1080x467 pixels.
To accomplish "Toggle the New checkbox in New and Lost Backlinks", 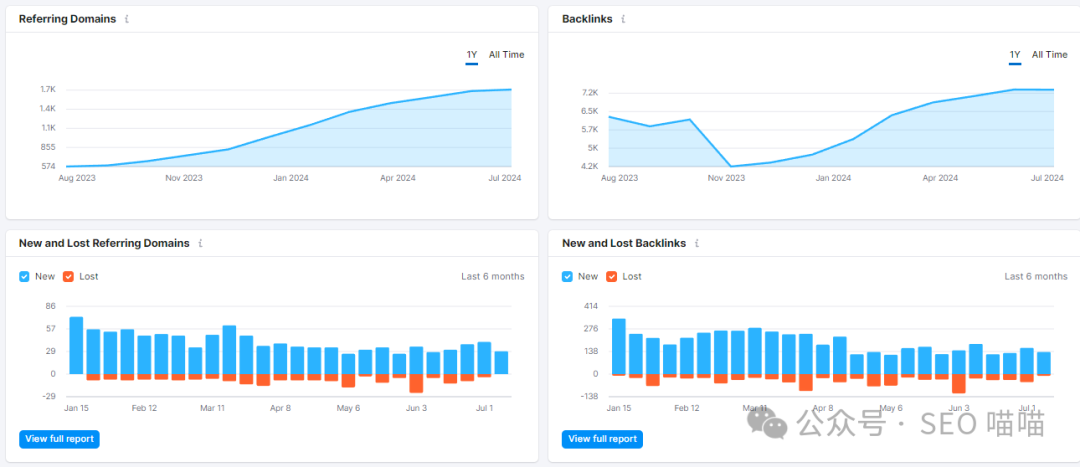I will [567, 276].
